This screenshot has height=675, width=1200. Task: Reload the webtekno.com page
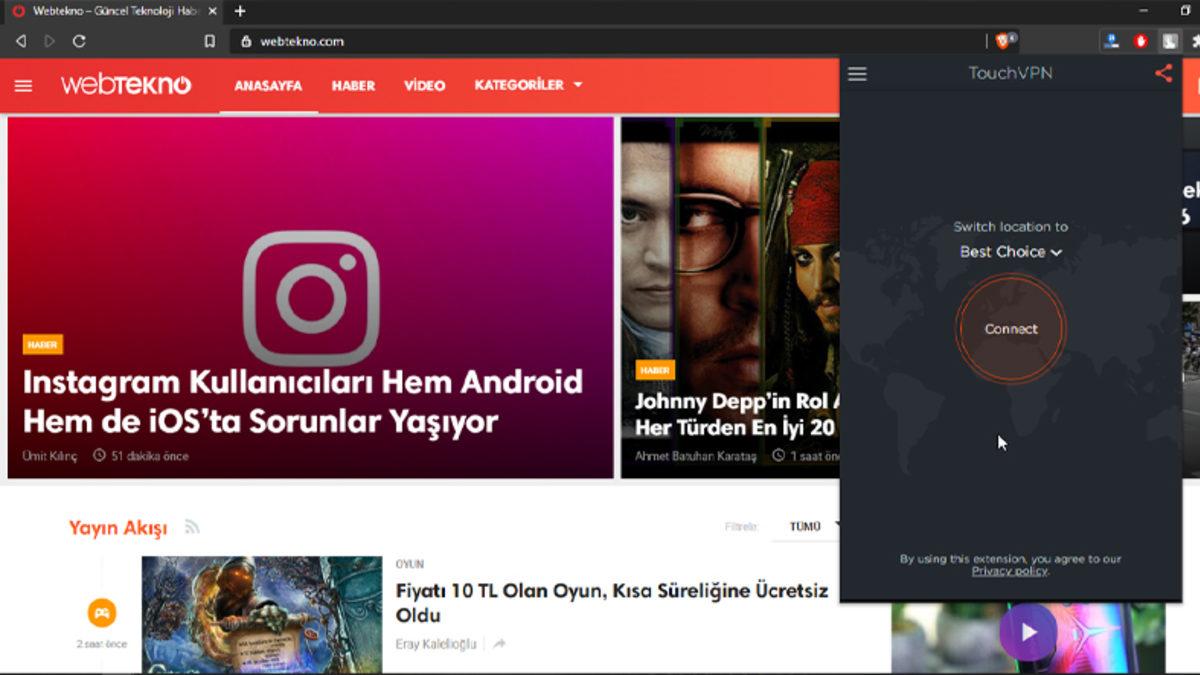[x=78, y=41]
